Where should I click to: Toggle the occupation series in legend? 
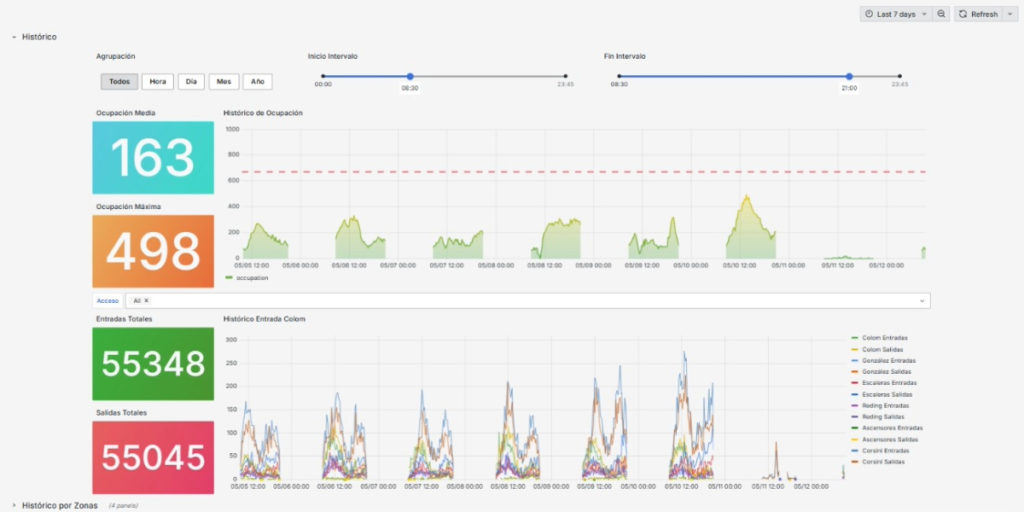click(x=251, y=278)
